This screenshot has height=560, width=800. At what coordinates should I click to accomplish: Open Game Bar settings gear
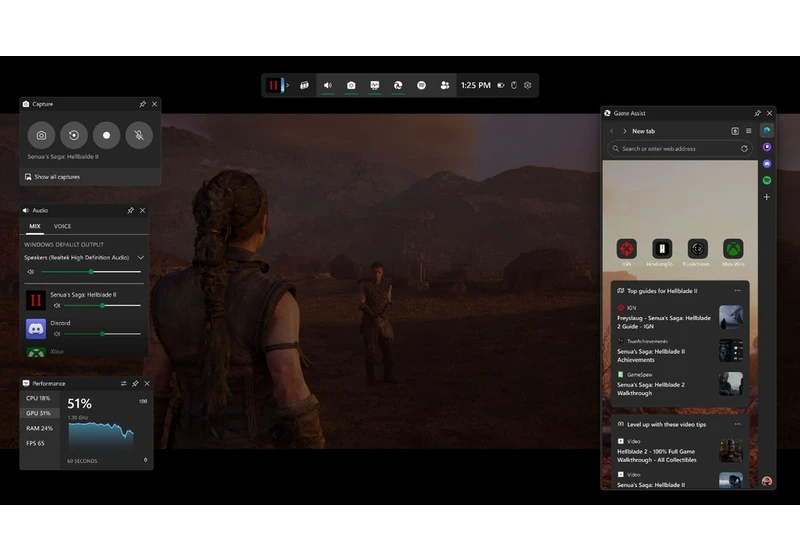coord(528,85)
